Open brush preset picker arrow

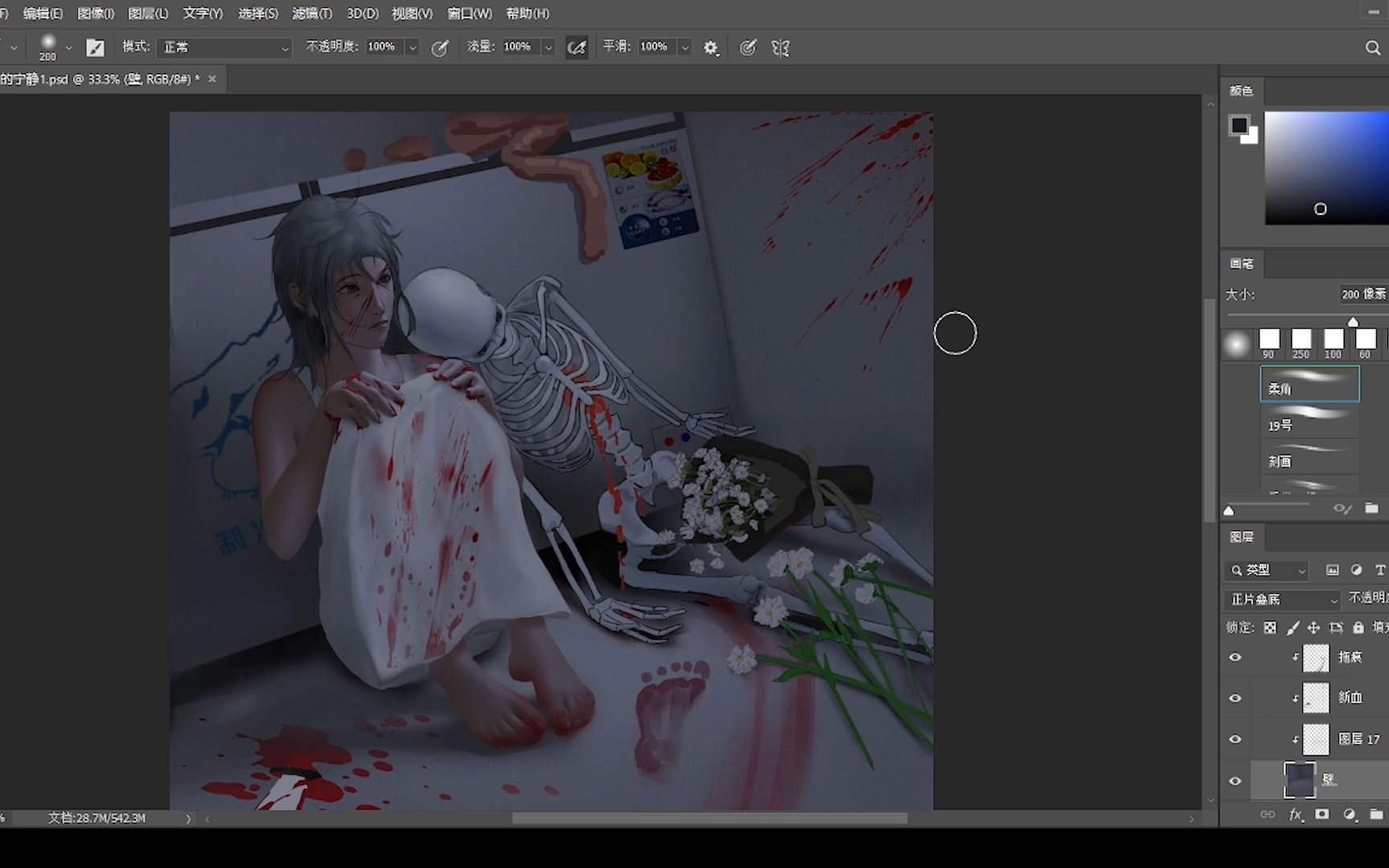click(x=68, y=48)
